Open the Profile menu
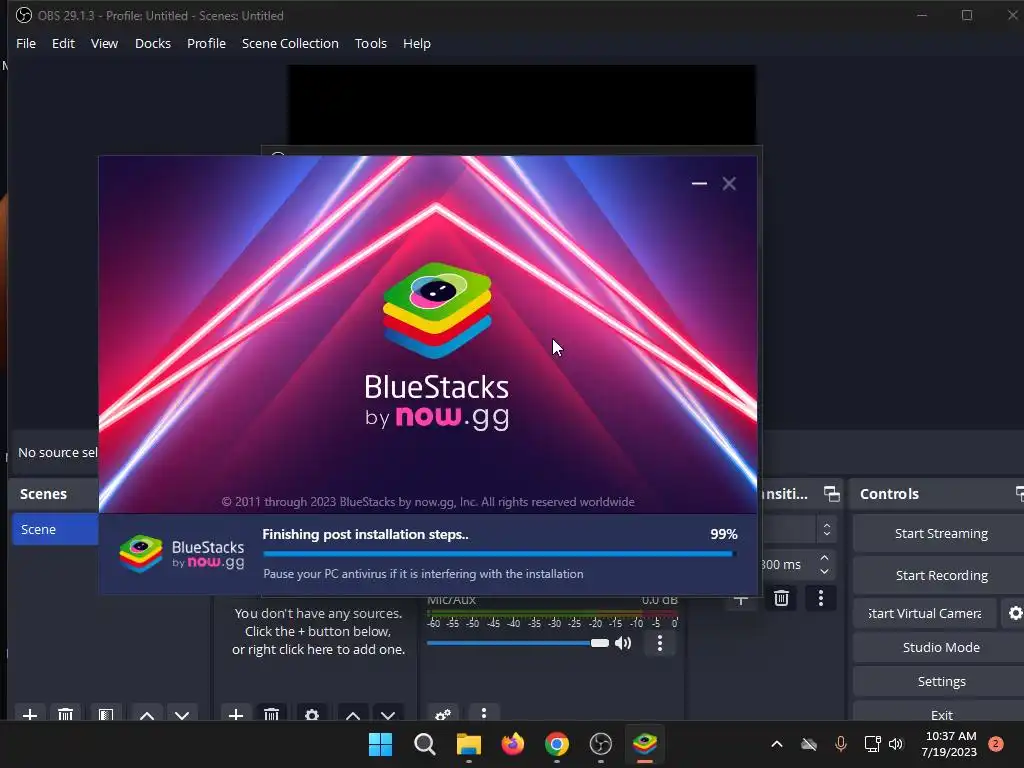1024x768 pixels. tap(206, 43)
